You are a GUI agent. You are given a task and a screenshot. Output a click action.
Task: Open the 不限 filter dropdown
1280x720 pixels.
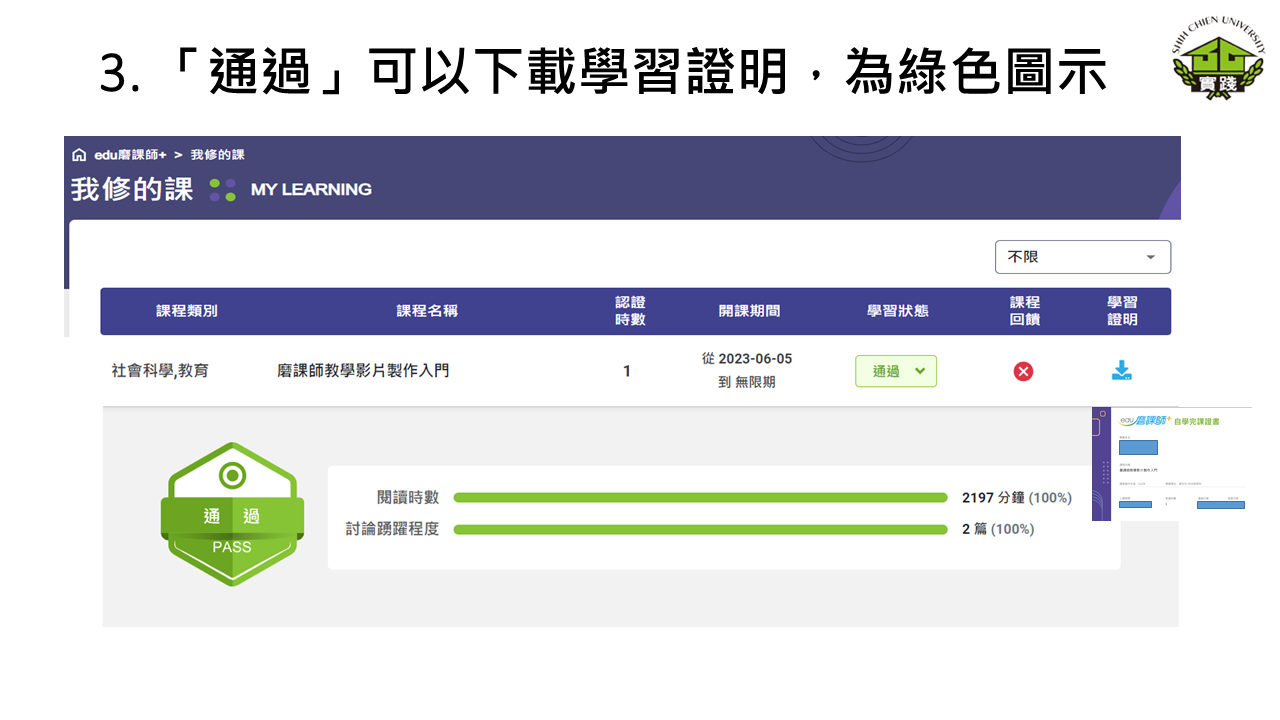coord(1083,257)
